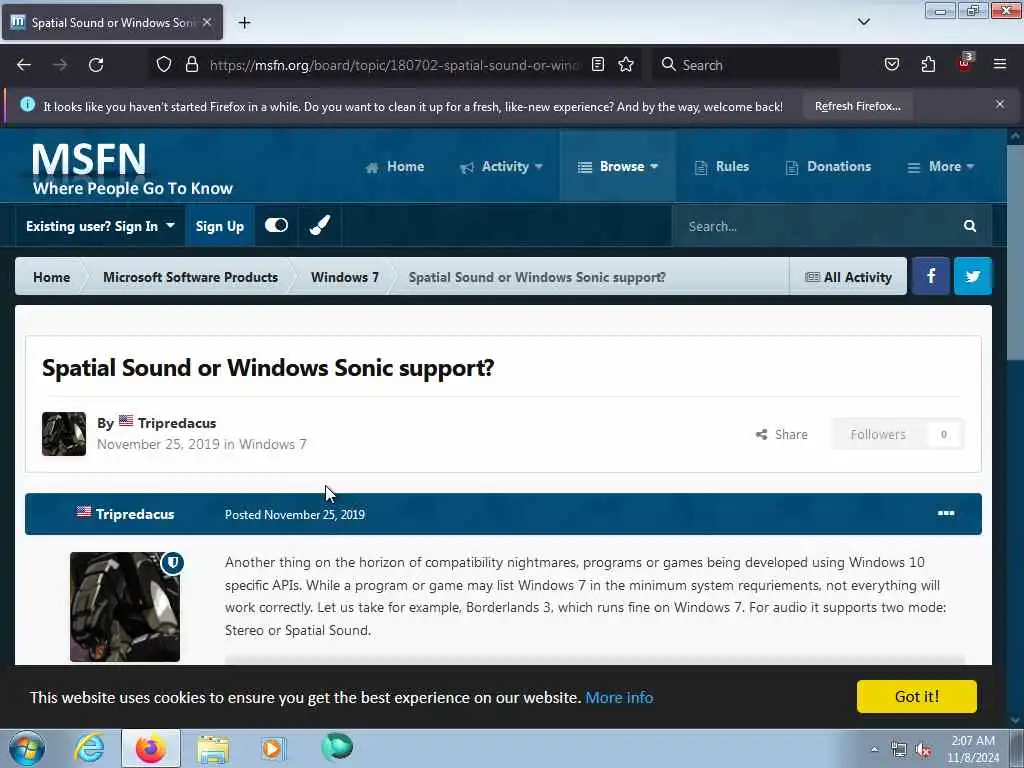This screenshot has height=768, width=1024.
Task: Open the uBlock extension icon with badge
Action: [965, 63]
